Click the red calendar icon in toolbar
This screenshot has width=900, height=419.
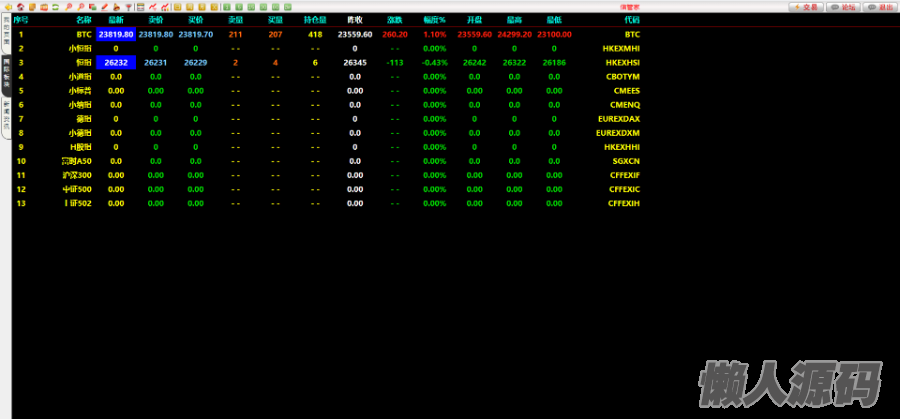coord(44,7)
